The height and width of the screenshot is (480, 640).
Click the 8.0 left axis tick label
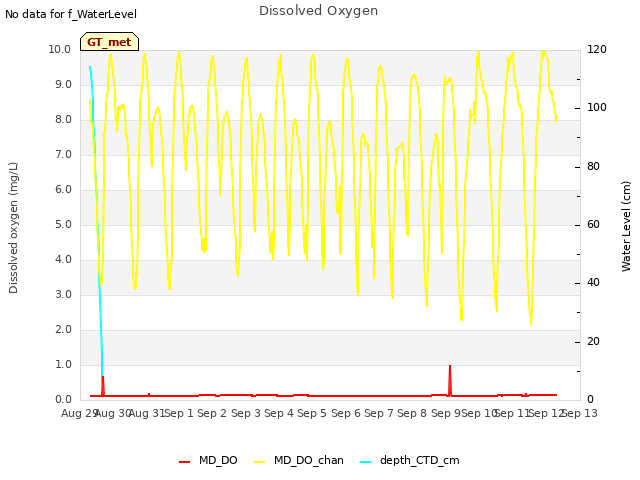click(x=63, y=120)
